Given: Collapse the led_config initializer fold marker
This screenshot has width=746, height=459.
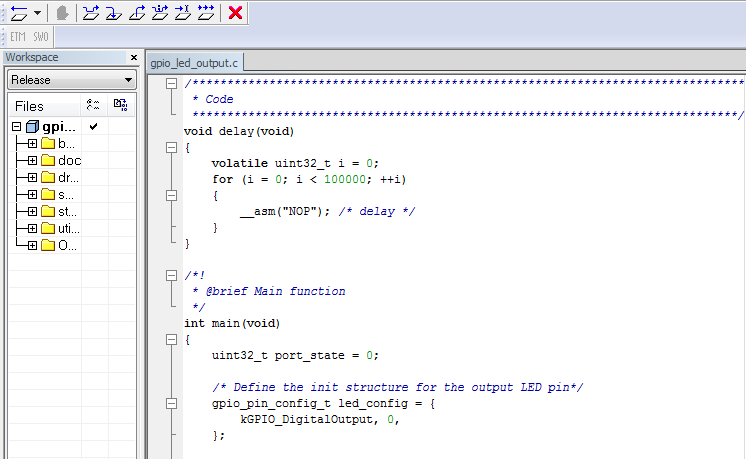Looking at the screenshot, I should click(172, 404).
